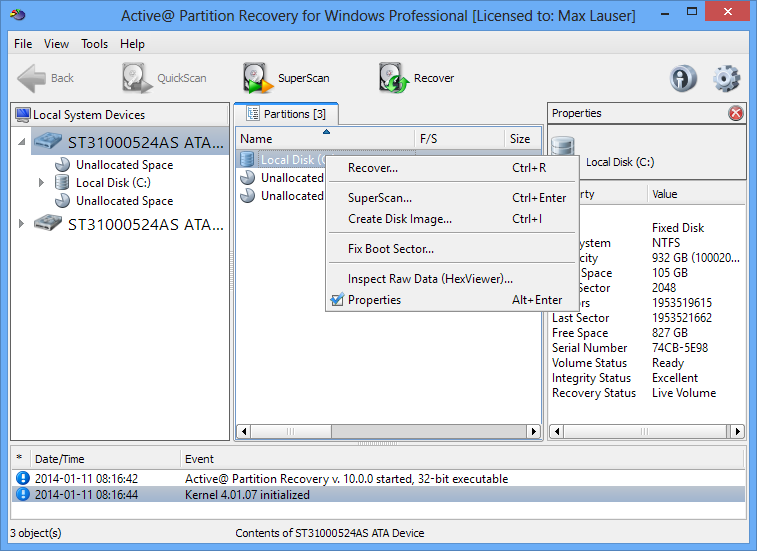Click the Event log column header
Viewport: 757px width, 551px height.
pos(463,459)
